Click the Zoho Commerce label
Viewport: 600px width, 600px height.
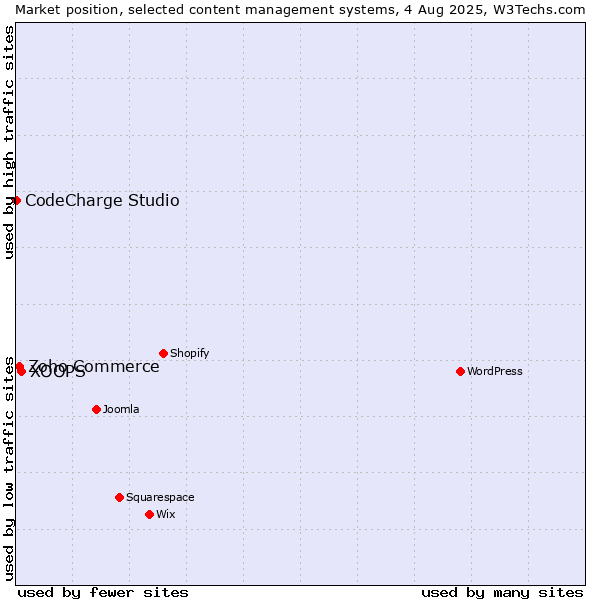coord(94,367)
